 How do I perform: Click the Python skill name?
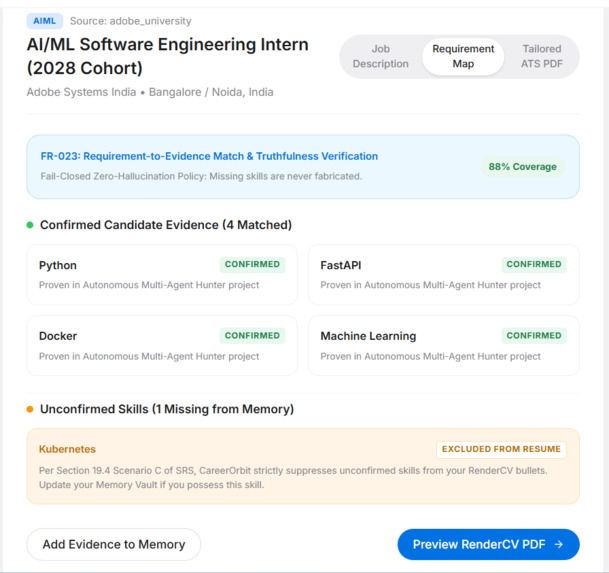(x=58, y=265)
